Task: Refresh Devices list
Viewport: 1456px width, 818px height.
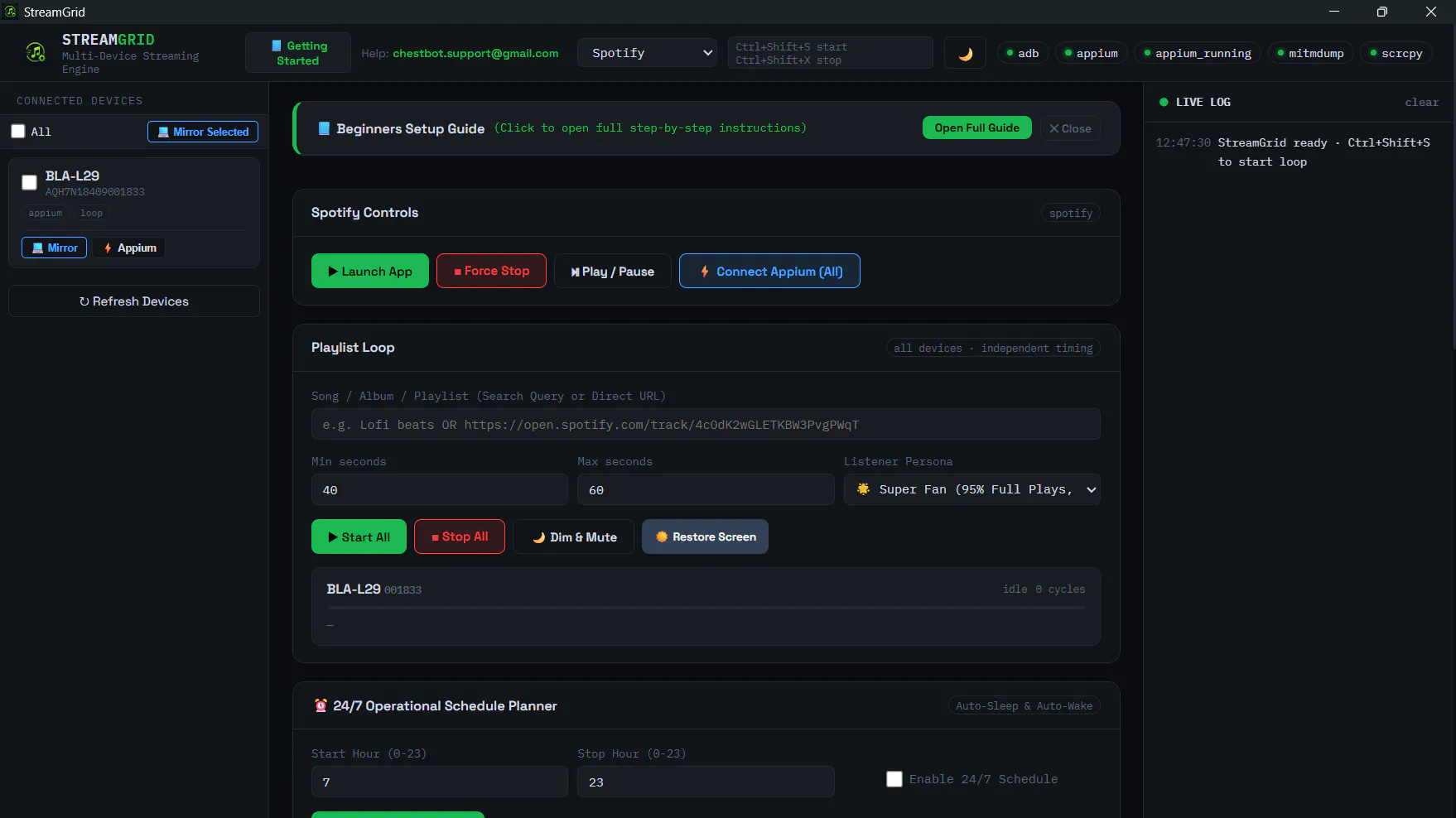Action: (x=134, y=301)
